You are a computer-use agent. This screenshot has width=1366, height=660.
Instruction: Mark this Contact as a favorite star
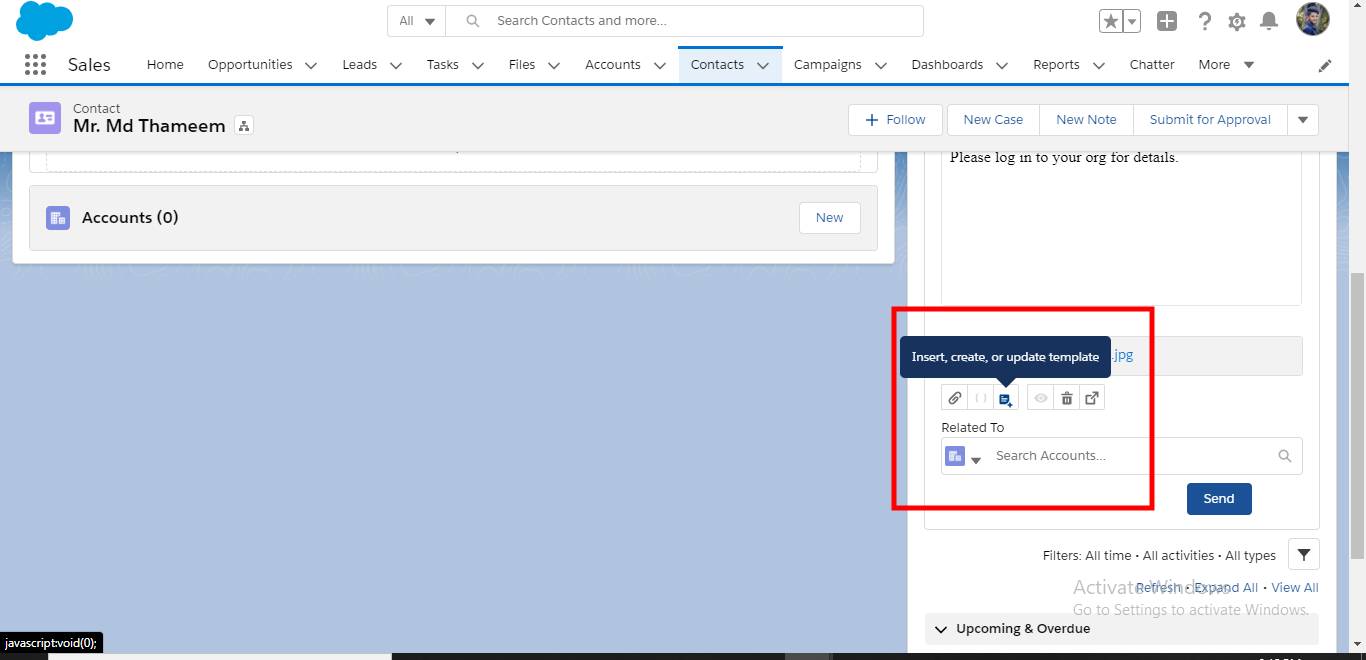pyautogui.click(x=1113, y=20)
